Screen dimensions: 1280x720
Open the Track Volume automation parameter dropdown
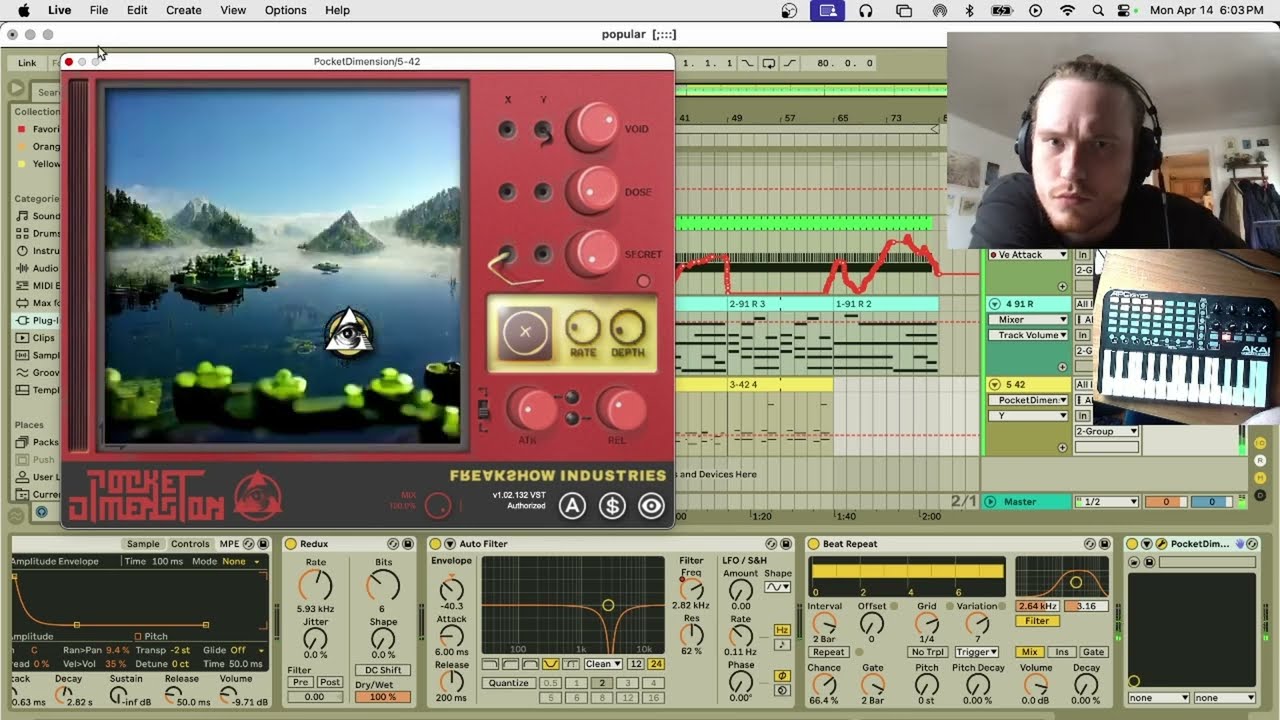pyautogui.click(x=1028, y=335)
